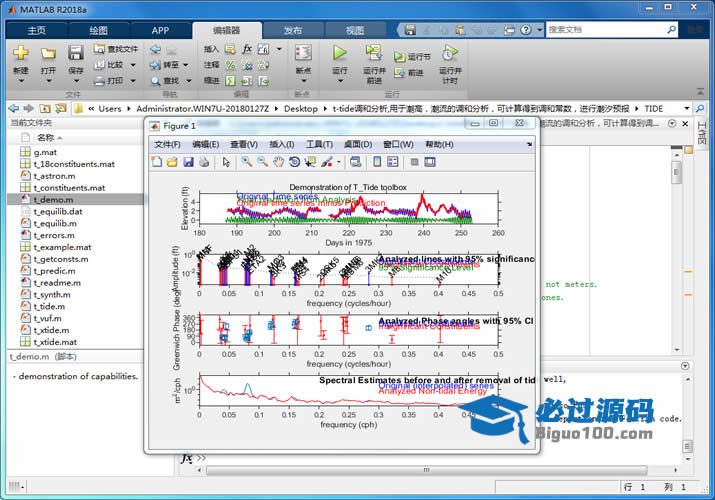Click the 前进 button
The width and height of the screenshot is (715, 500).
409,72
